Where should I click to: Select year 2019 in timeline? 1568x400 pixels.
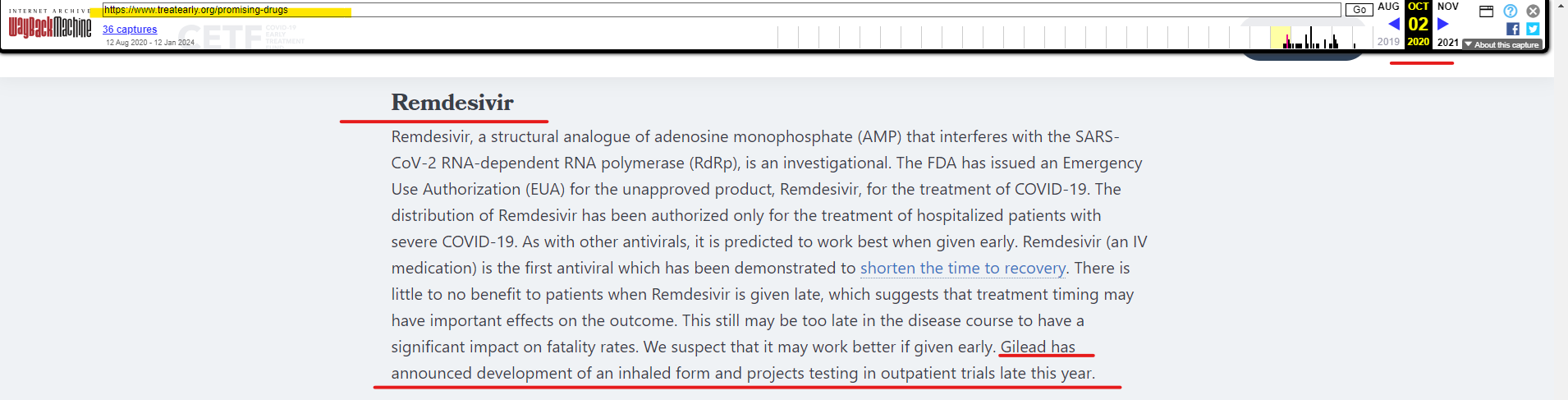[x=1388, y=42]
